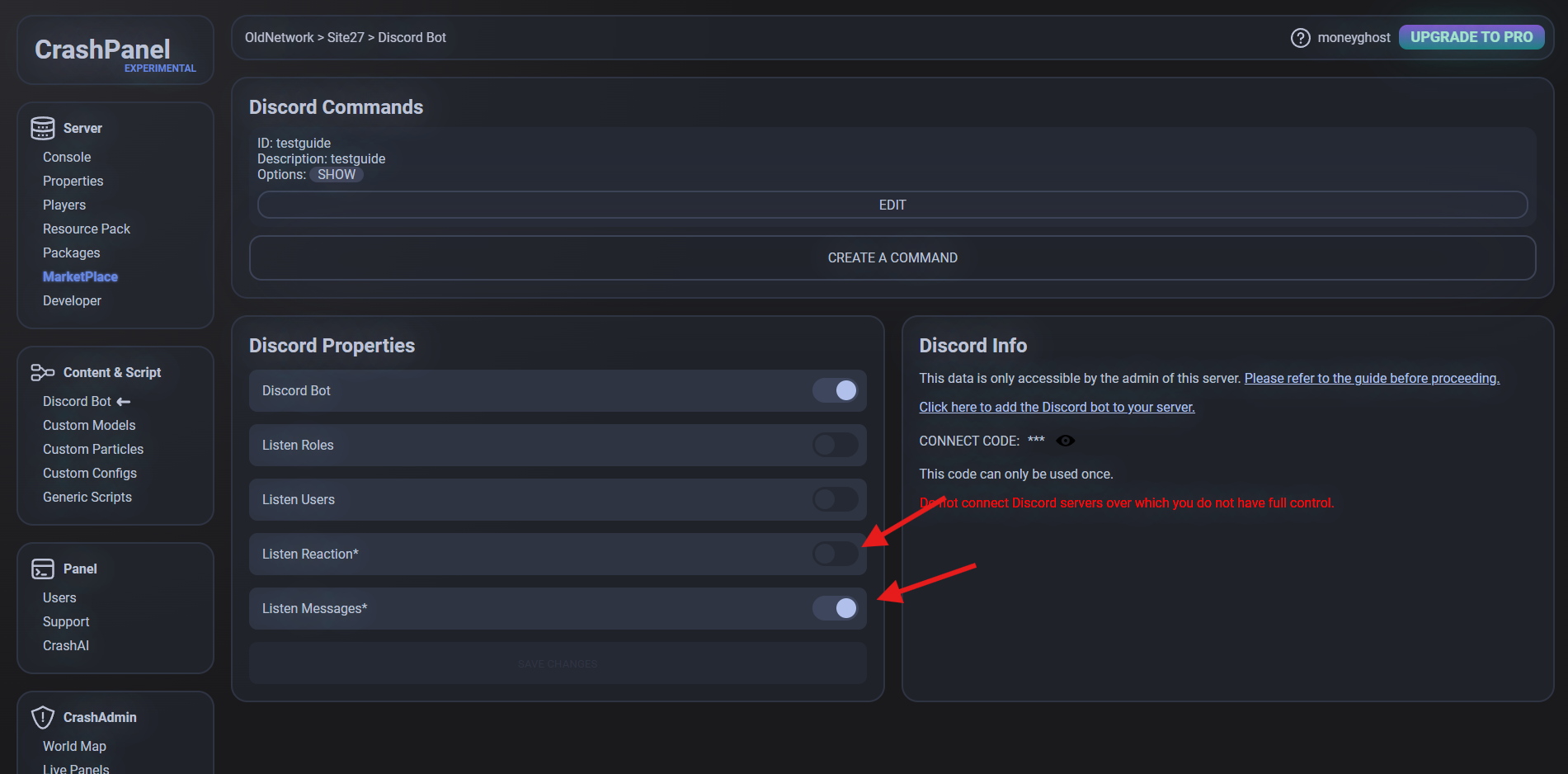Screen dimensions: 1568x774
Task: Go to Custom Models section
Action: [x=89, y=425]
